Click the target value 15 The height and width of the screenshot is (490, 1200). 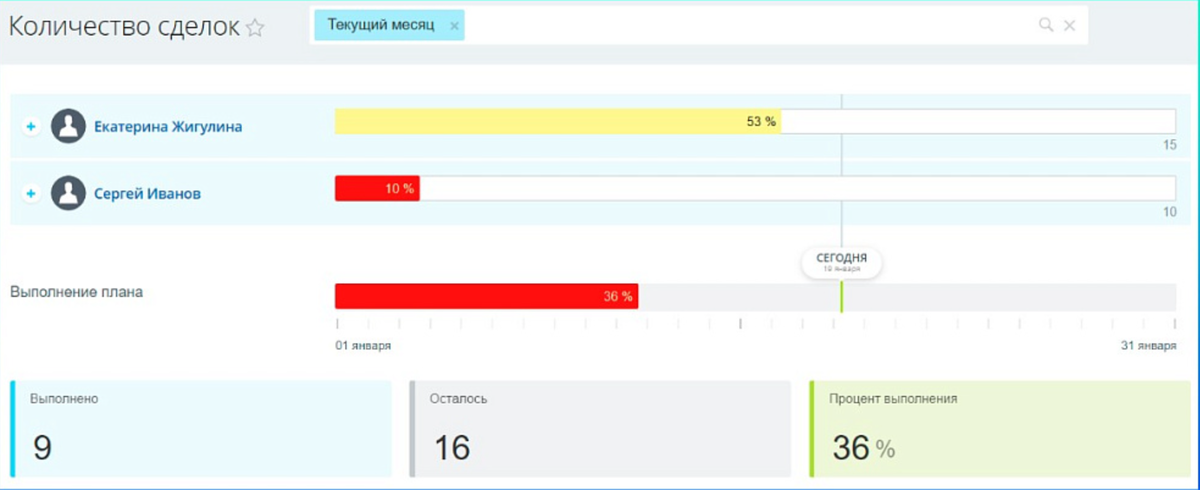(x=1169, y=145)
